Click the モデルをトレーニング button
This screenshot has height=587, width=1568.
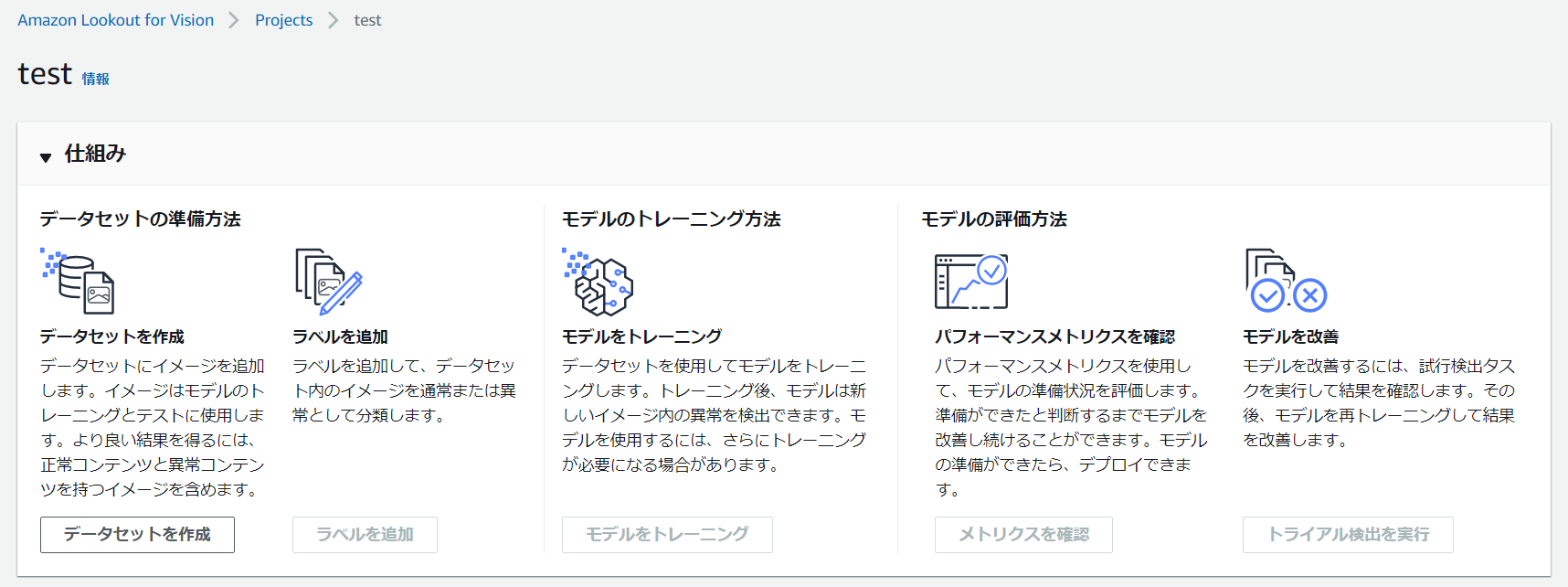pos(667,534)
